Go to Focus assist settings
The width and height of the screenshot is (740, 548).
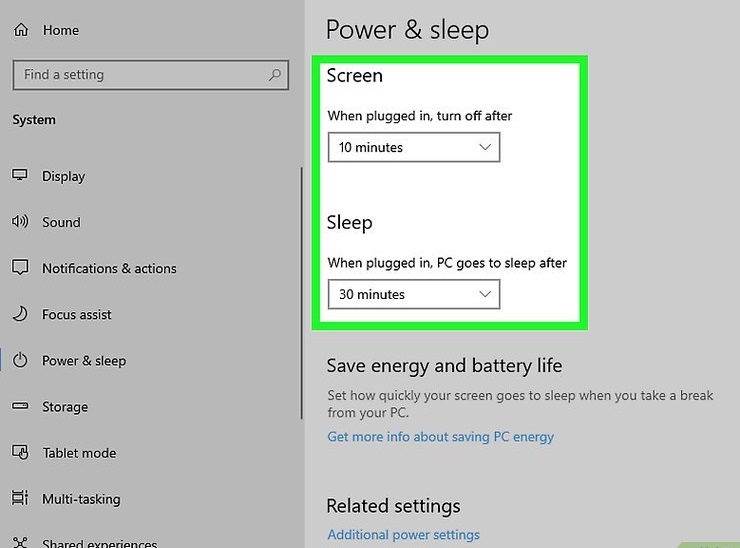[76, 314]
